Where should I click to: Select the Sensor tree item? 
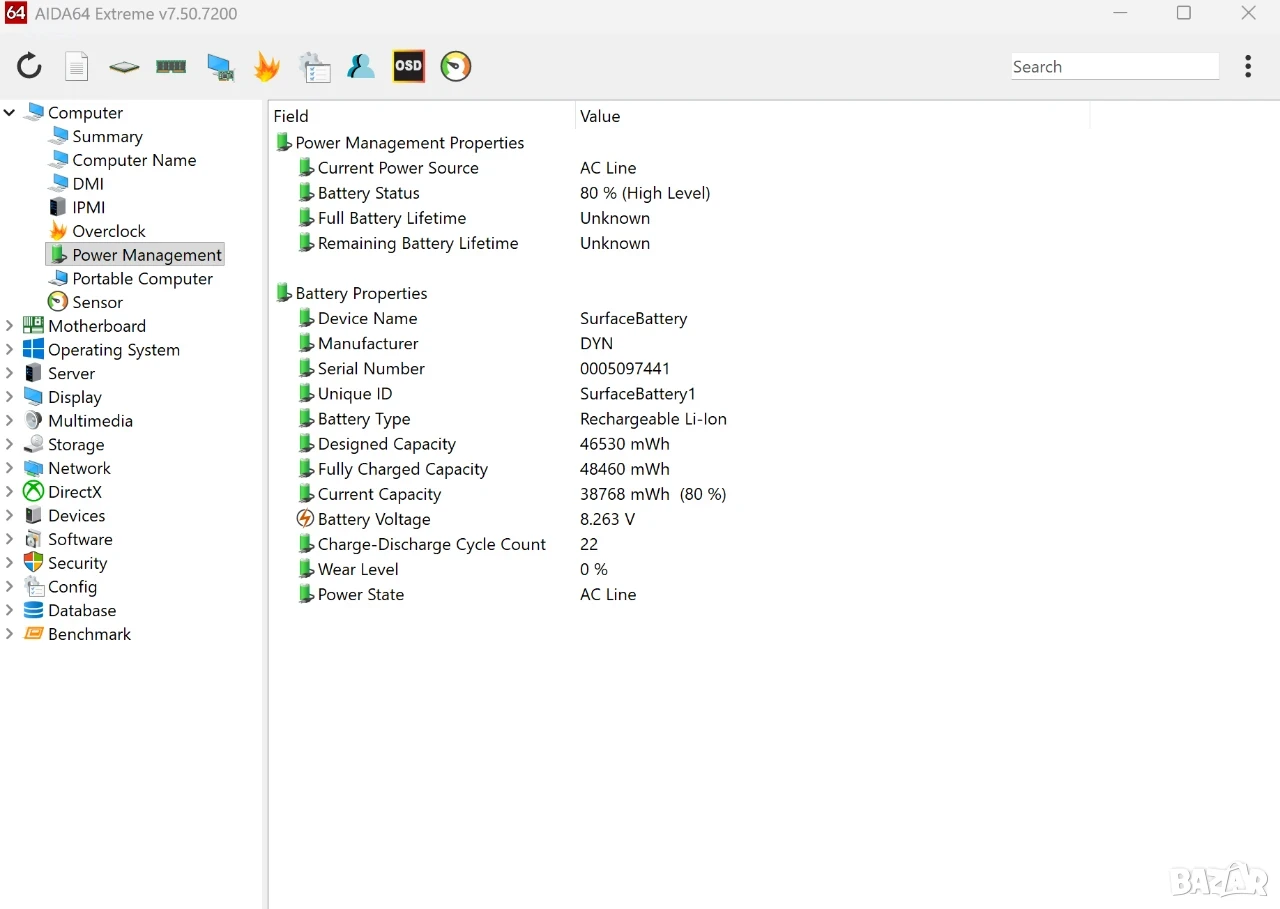click(x=97, y=302)
